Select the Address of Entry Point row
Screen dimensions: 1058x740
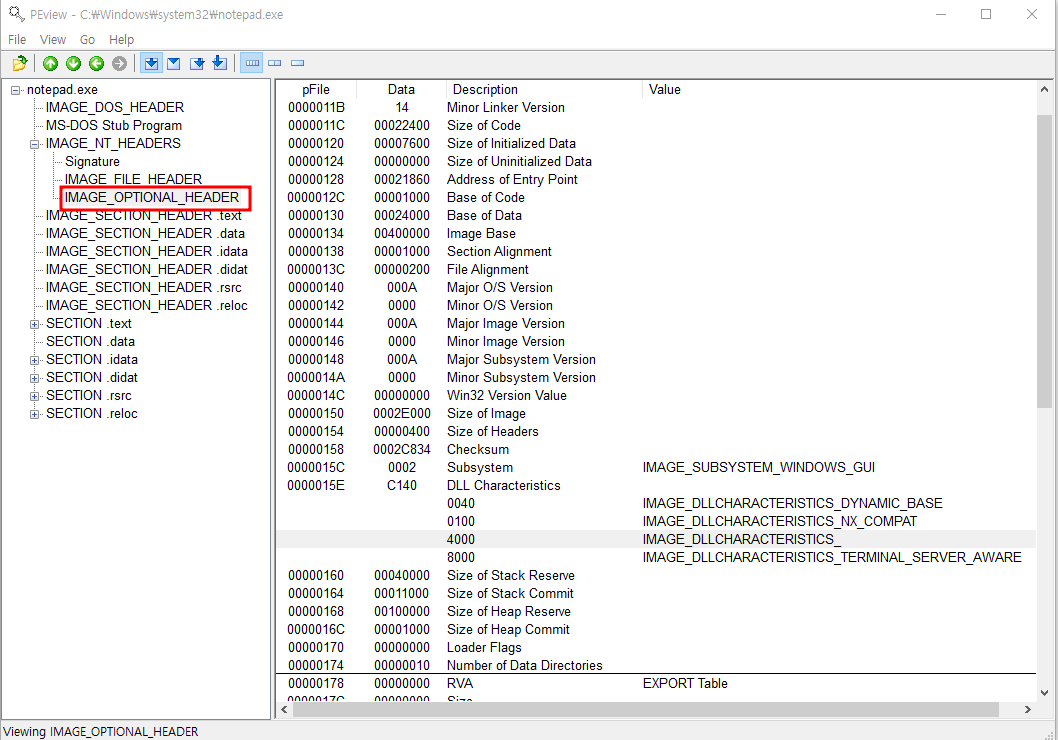(x=656, y=179)
